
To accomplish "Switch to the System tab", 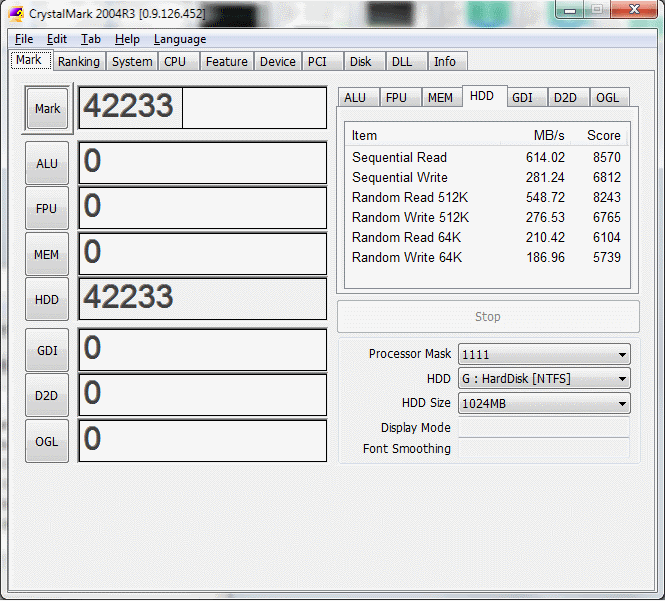I will point(132,62).
